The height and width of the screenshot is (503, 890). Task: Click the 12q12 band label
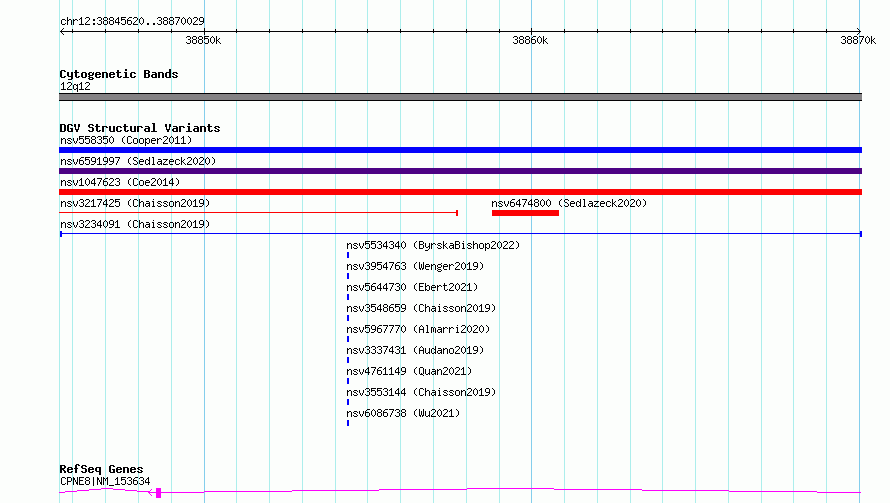tap(75, 86)
